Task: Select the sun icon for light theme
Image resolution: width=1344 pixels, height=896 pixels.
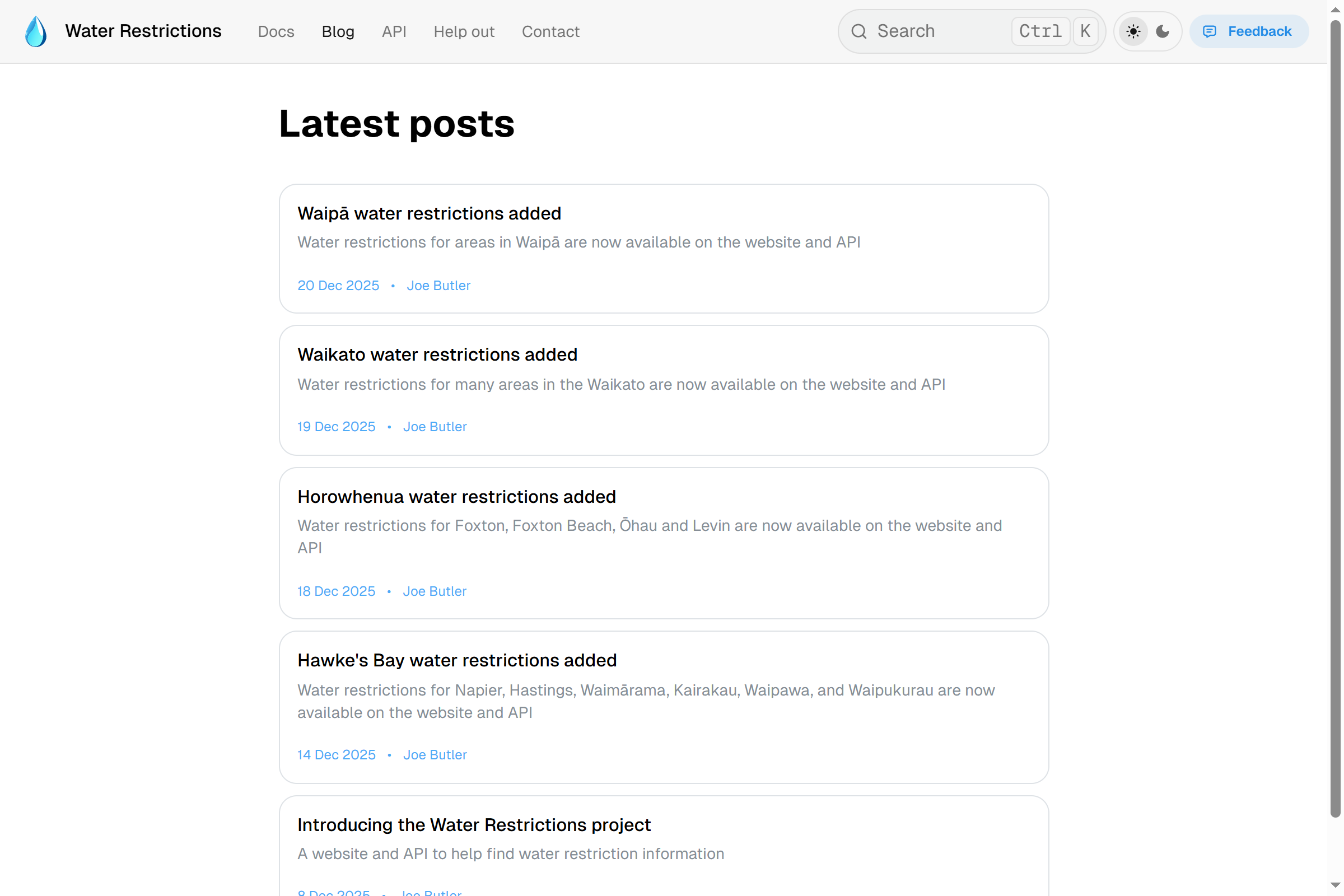Action: tap(1133, 31)
